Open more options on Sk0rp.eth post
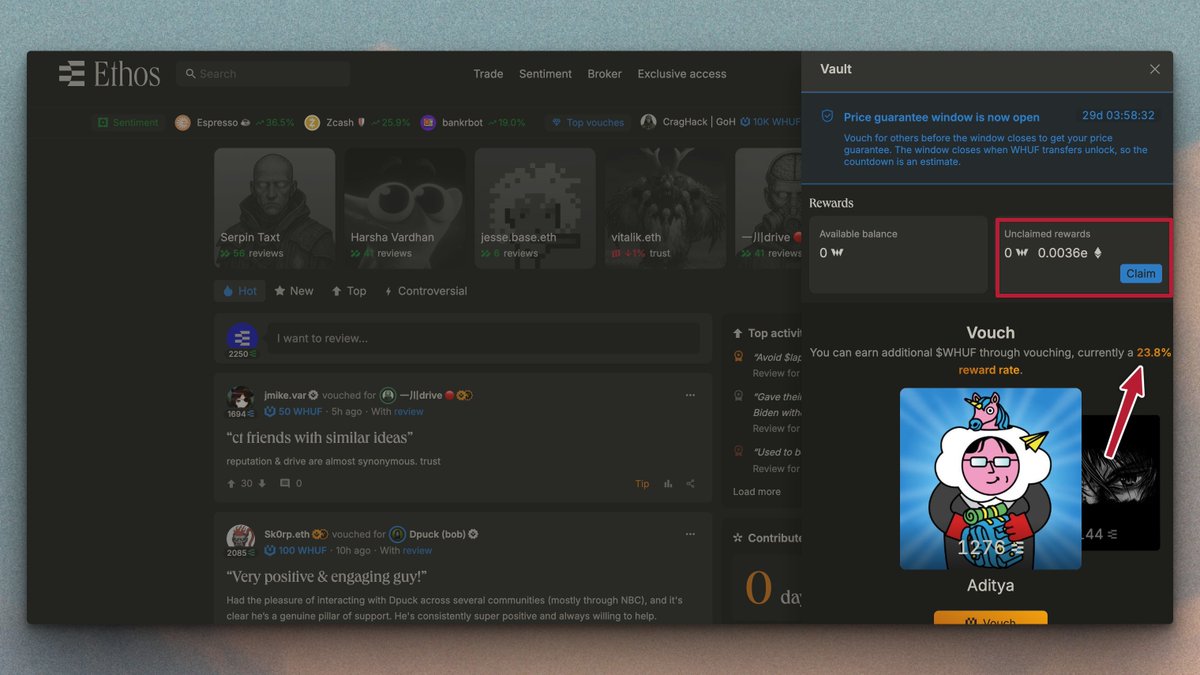This screenshot has width=1200, height=675. point(689,534)
